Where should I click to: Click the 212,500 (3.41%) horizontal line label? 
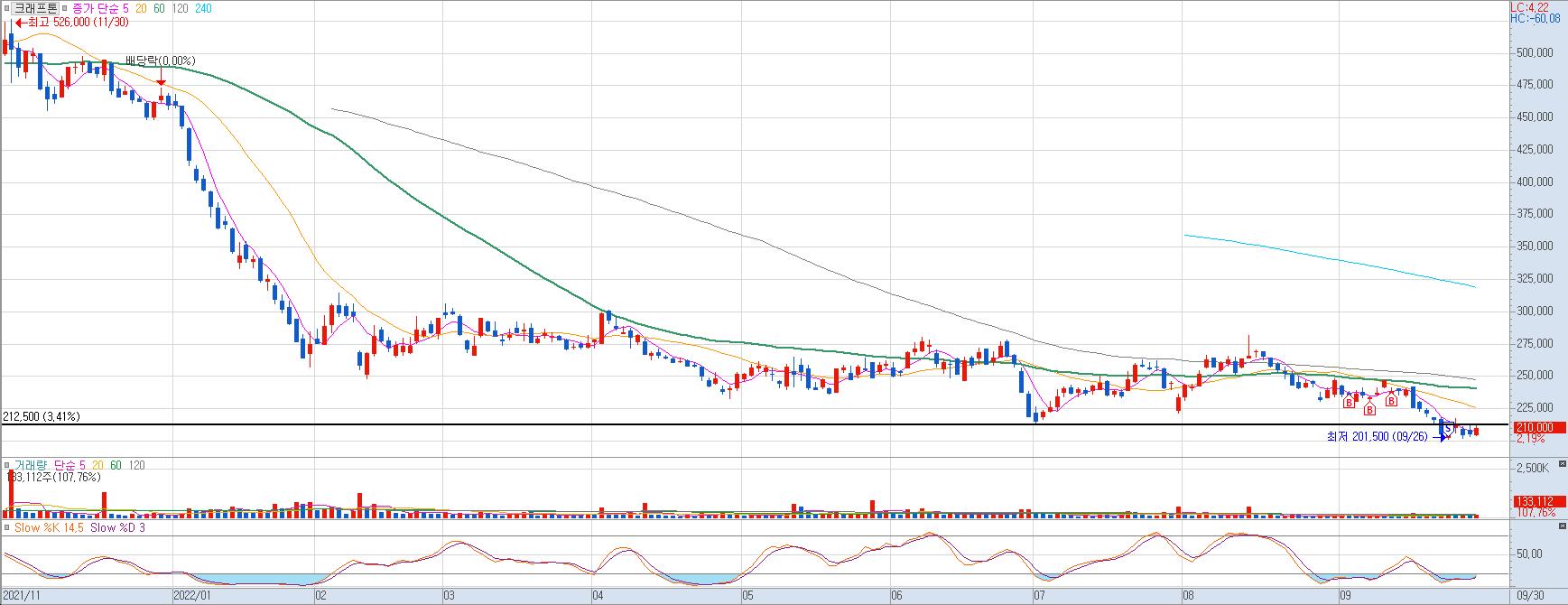tap(41, 416)
